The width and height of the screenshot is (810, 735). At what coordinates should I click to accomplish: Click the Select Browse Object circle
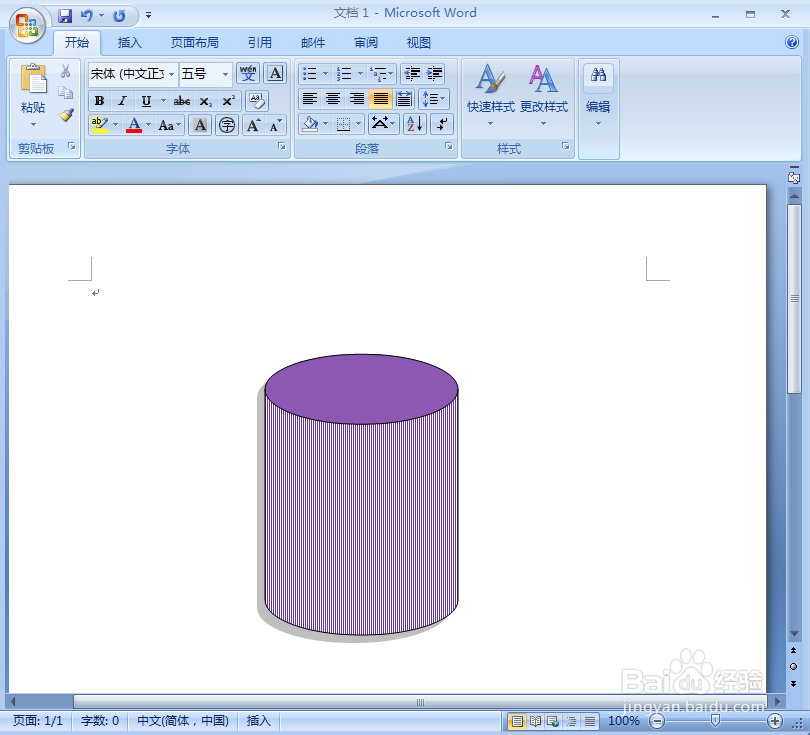tap(793, 666)
